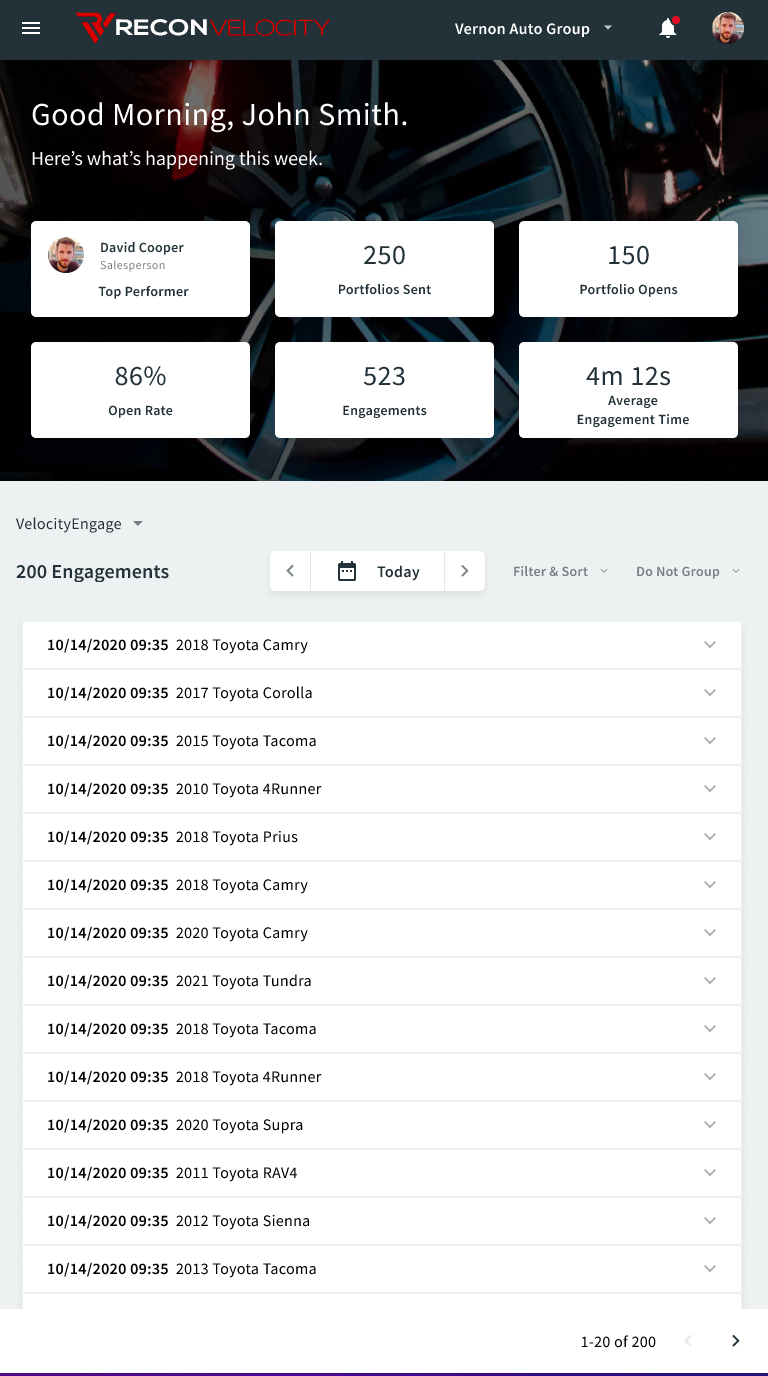Open the Filter & Sort dropdown
Screen dimensions: 768x1376
point(560,571)
